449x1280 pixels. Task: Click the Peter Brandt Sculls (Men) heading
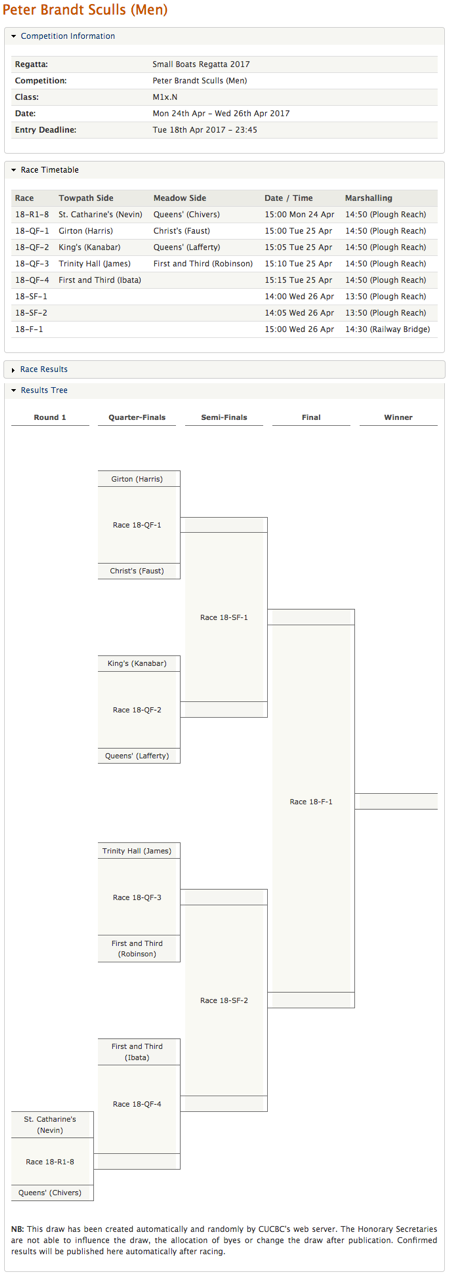tap(87, 11)
